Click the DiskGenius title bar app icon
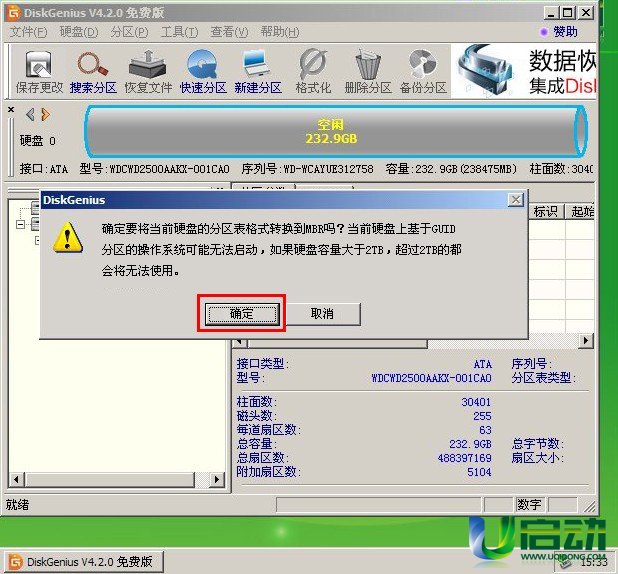The image size is (618, 574). [x=14, y=13]
